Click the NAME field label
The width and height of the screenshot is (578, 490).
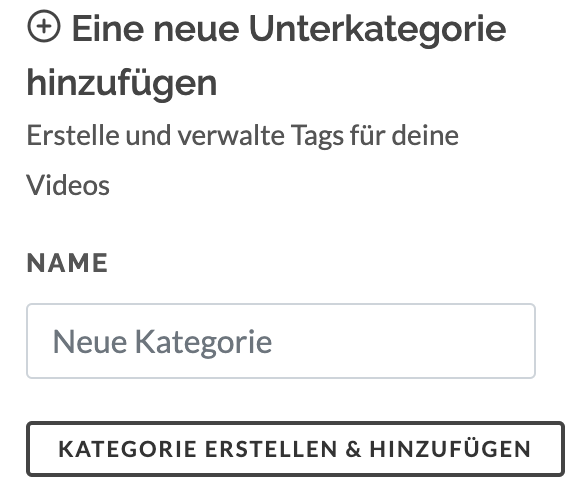67,263
